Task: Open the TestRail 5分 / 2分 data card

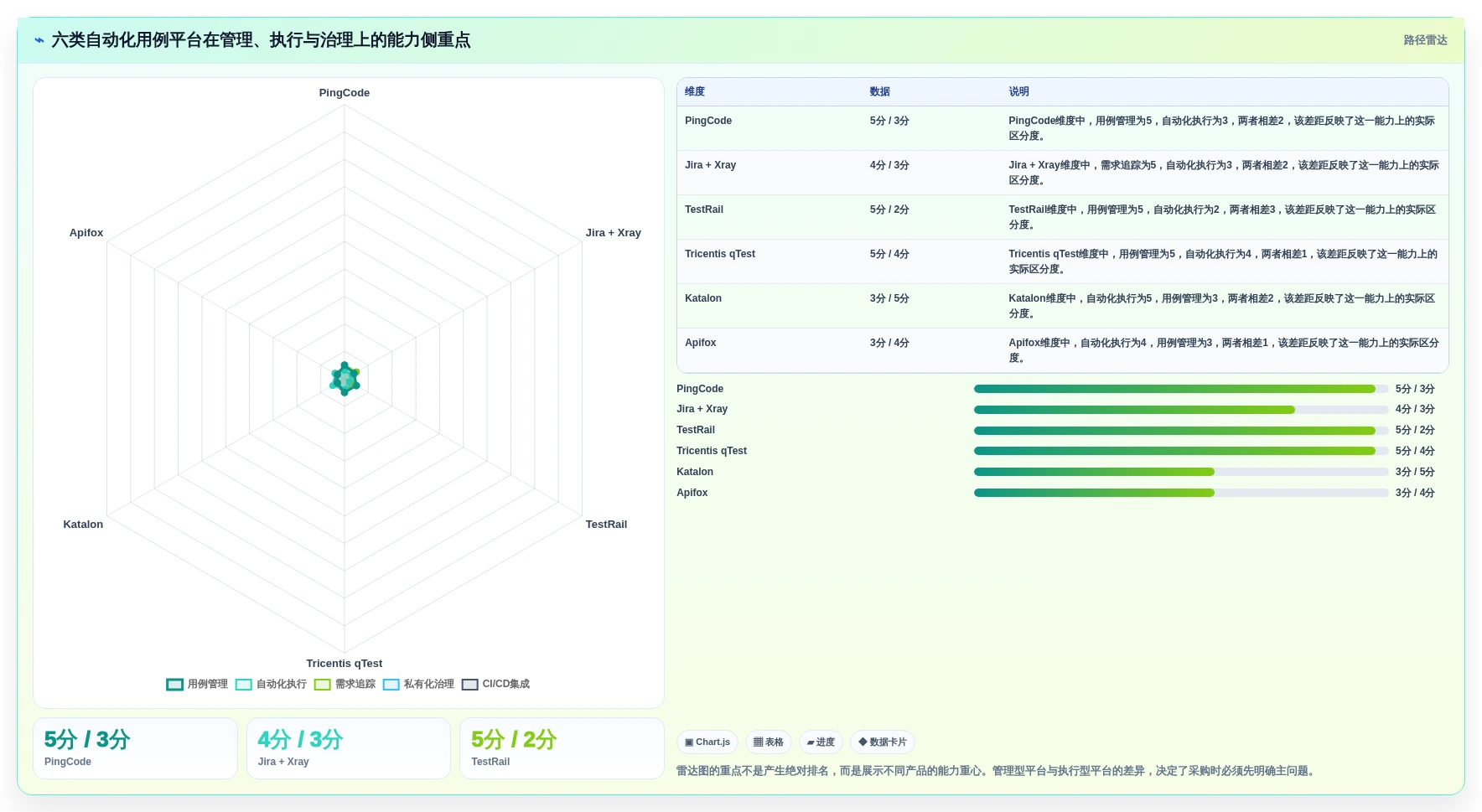Action: tap(562, 748)
